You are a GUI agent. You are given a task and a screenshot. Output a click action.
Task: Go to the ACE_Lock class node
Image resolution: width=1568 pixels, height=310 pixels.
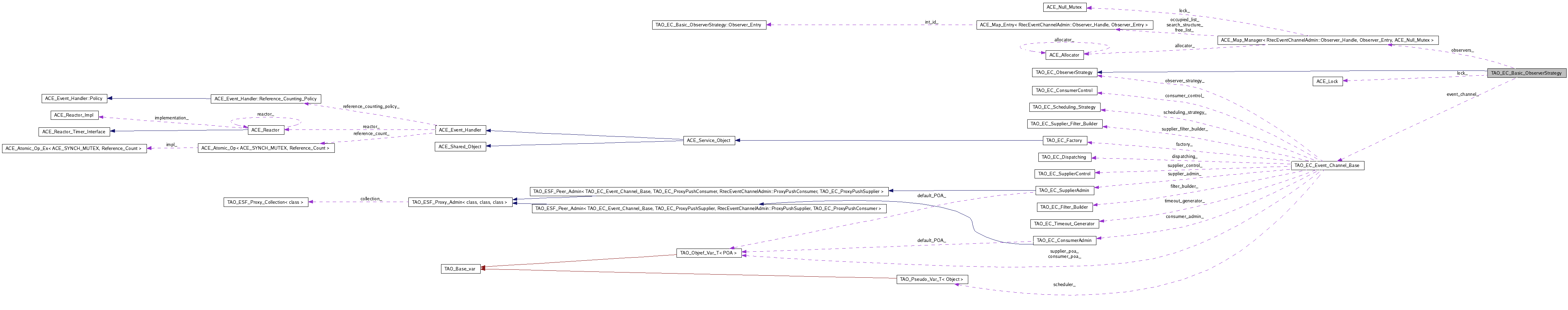pos(1327,82)
